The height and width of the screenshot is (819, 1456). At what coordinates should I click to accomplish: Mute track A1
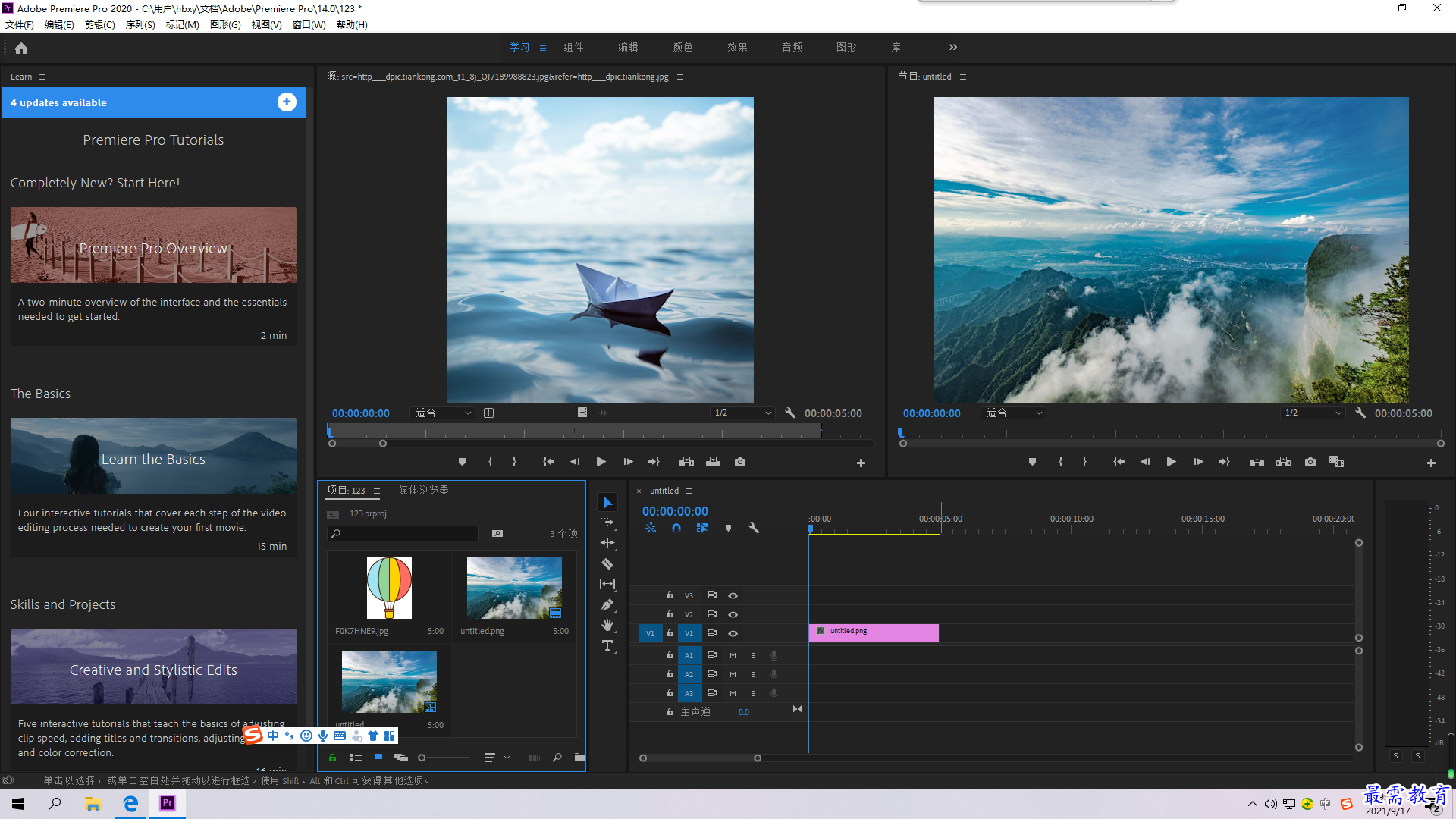(733, 655)
